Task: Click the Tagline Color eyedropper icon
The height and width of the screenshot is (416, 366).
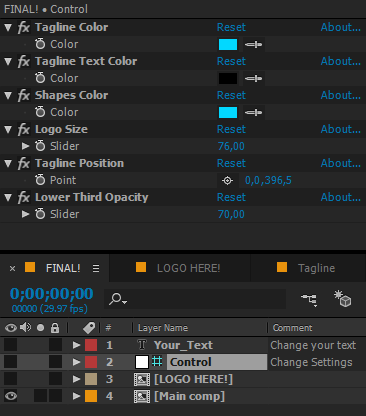Action: [x=253, y=44]
